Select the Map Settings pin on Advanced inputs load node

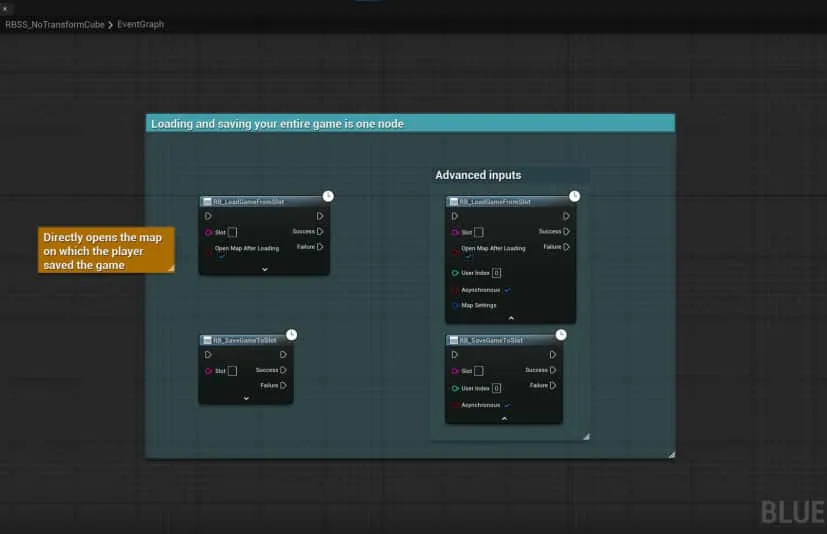(455, 306)
